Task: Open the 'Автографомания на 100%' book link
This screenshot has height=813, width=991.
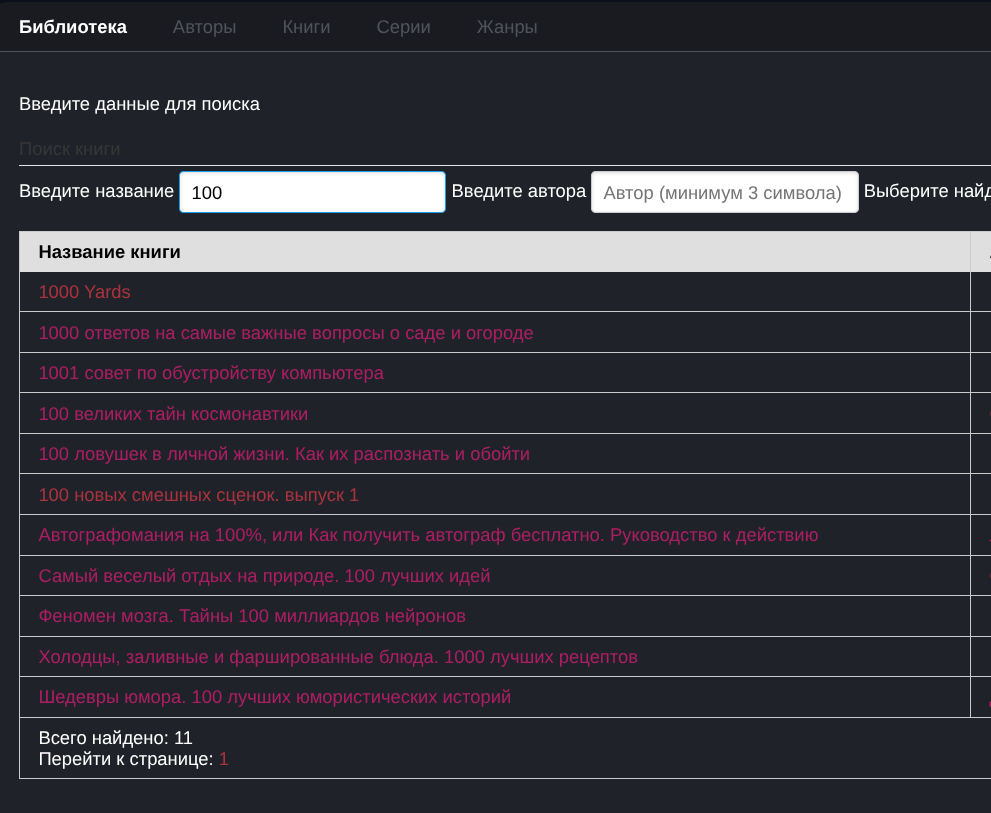Action: coord(428,535)
